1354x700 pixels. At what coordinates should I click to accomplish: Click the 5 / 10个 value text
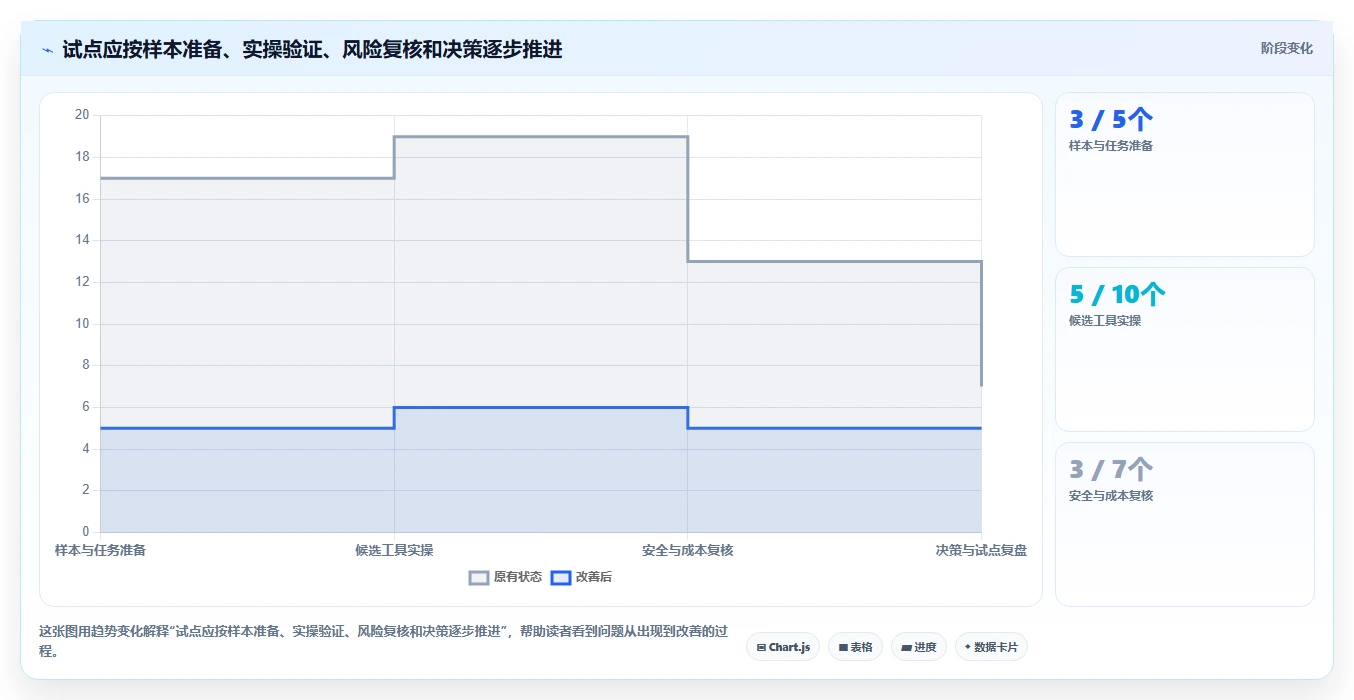(1117, 295)
